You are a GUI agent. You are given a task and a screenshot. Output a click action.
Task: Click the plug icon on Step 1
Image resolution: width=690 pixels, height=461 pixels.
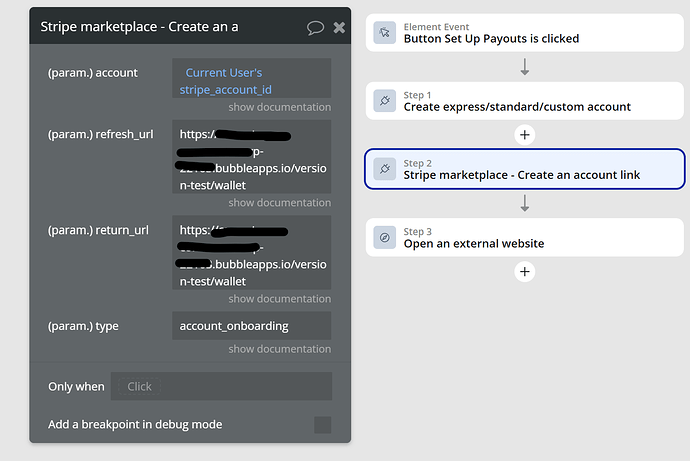(x=385, y=101)
